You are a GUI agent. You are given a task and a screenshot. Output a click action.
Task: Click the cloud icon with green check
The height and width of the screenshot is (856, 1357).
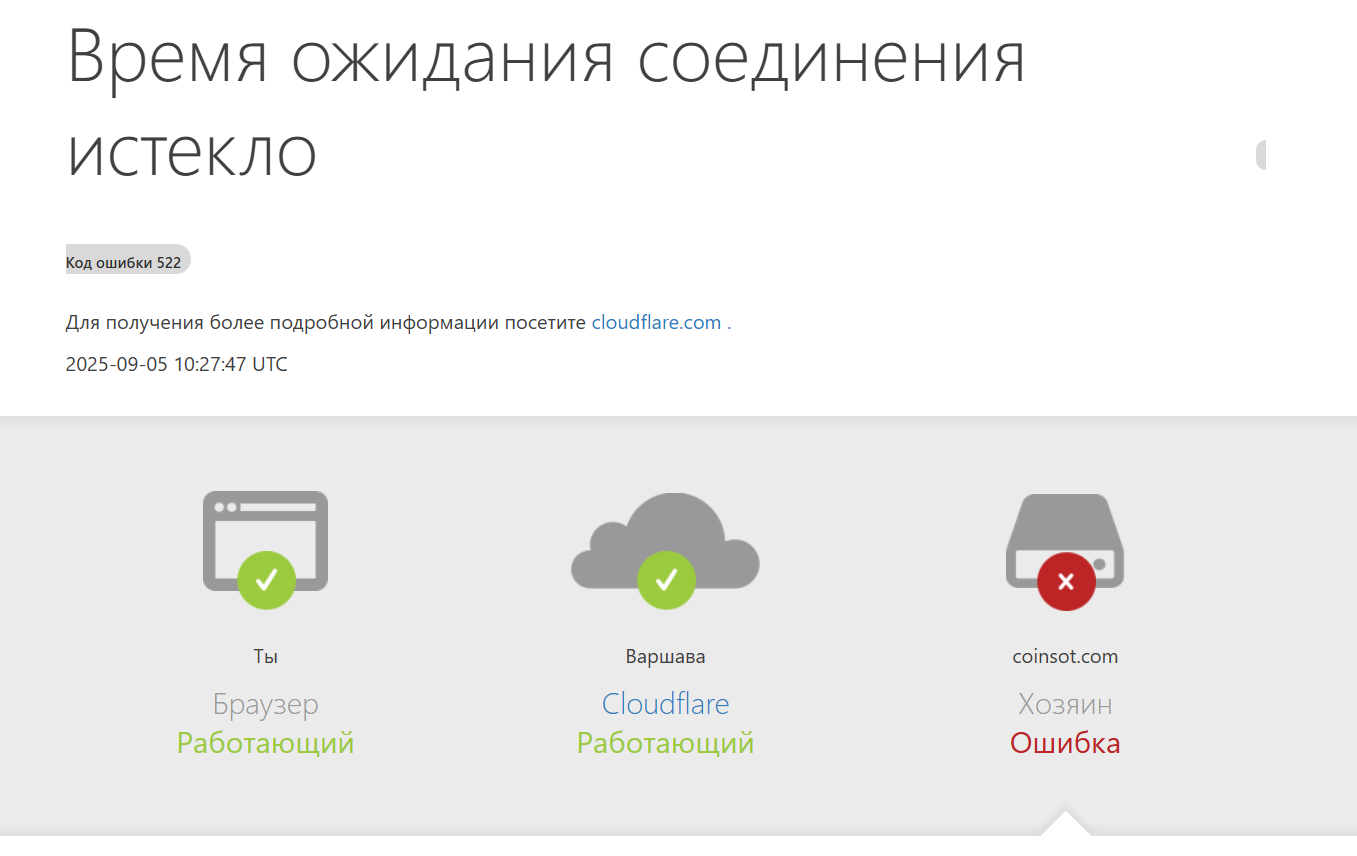click(665, 551)
